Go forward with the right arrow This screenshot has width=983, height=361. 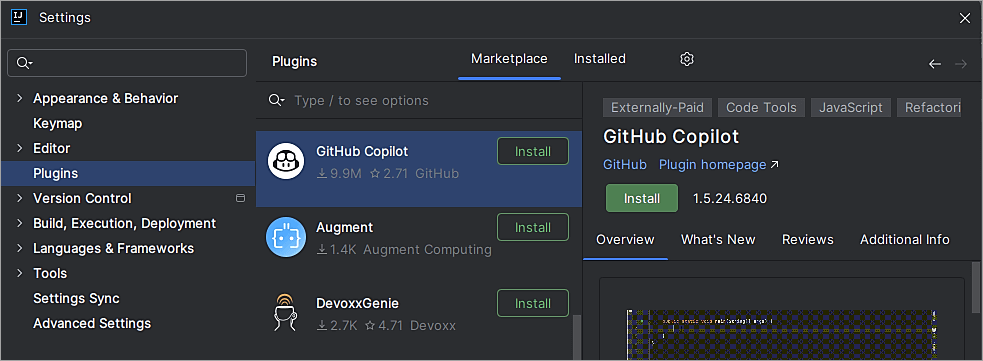(x=960, y=64)
